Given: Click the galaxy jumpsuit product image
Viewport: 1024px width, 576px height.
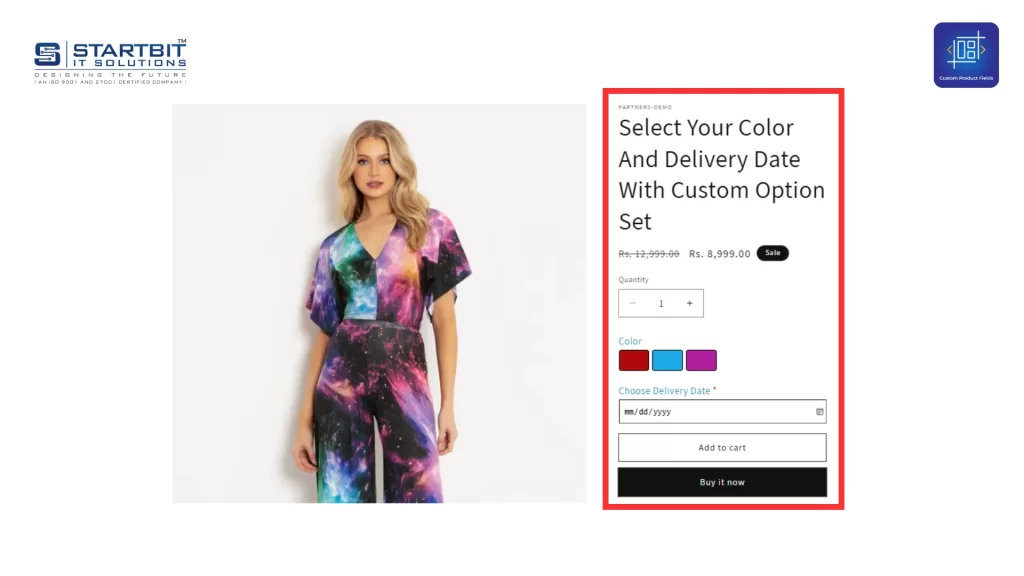Looking at the screenshot, I should pos(380,300).
